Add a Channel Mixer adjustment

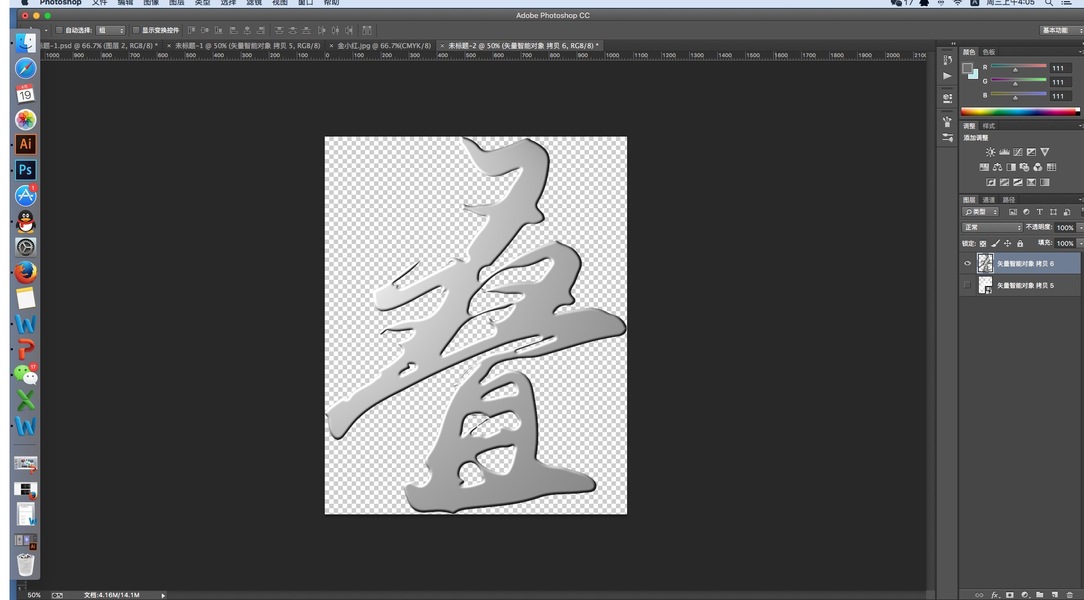(1038, 167)
